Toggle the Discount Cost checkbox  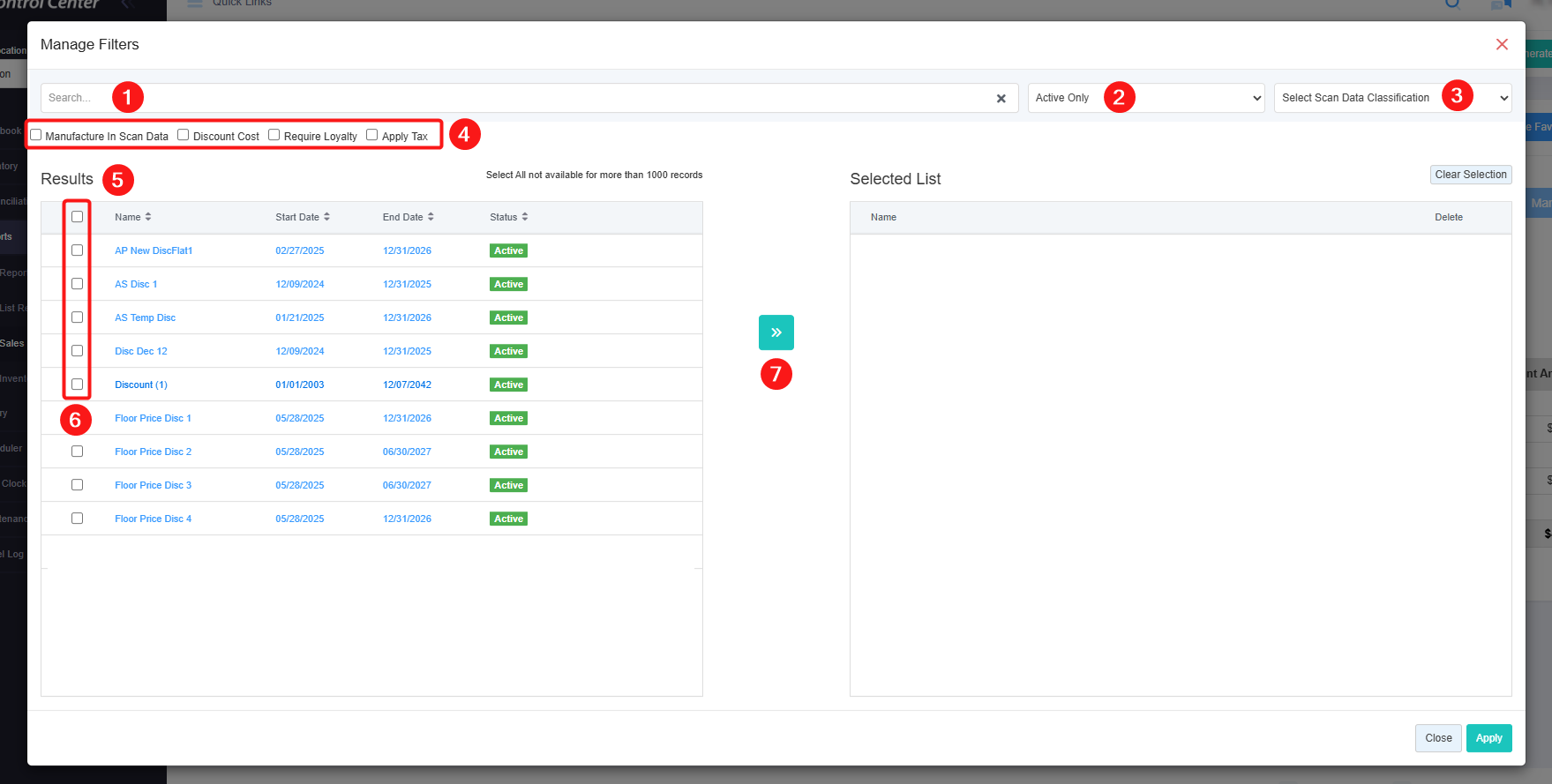pyautogui.click(x=184, y=135)
